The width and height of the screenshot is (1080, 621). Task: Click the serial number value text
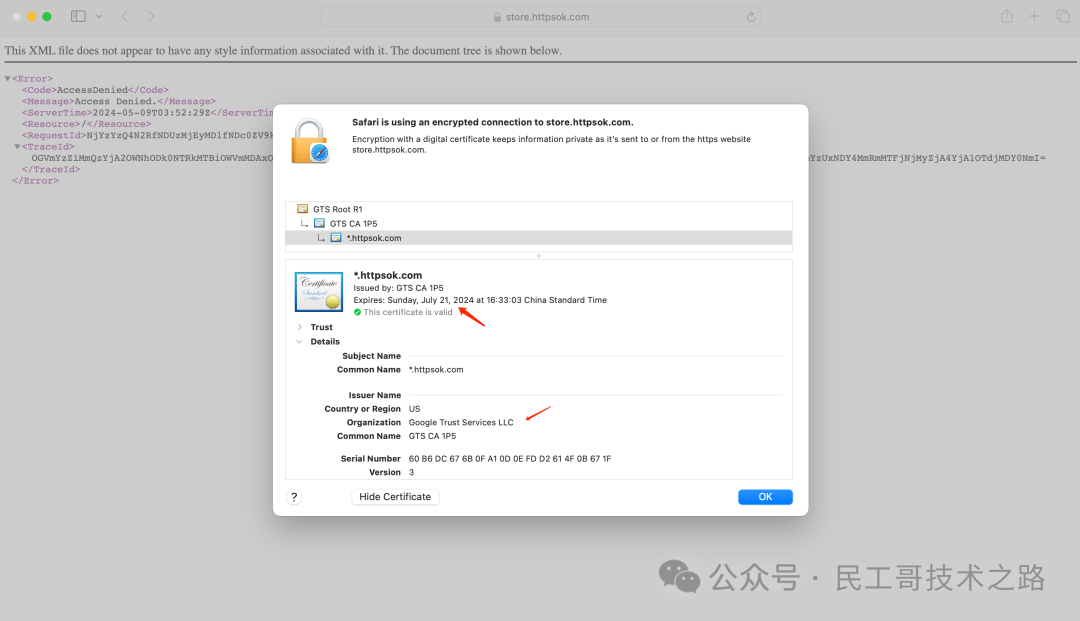(x=510, y=459)
